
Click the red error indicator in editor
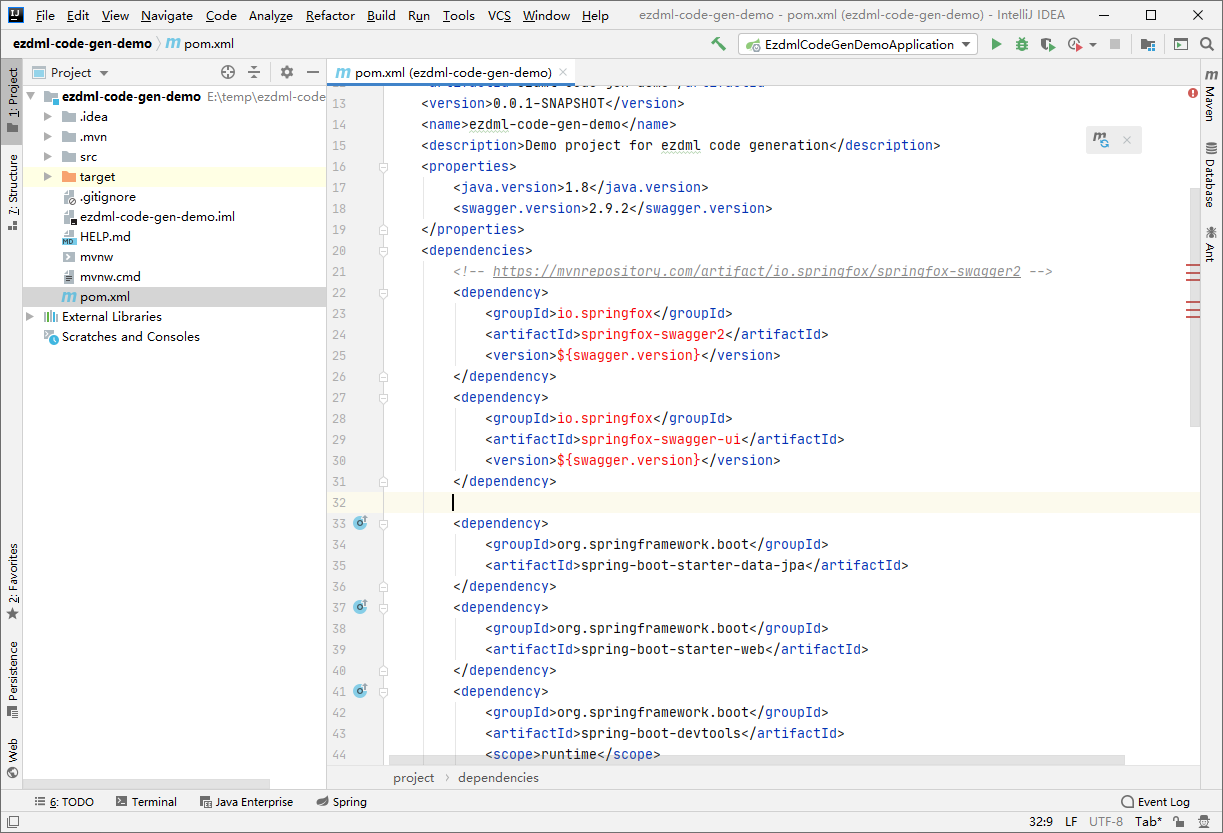pos(1193,92)
